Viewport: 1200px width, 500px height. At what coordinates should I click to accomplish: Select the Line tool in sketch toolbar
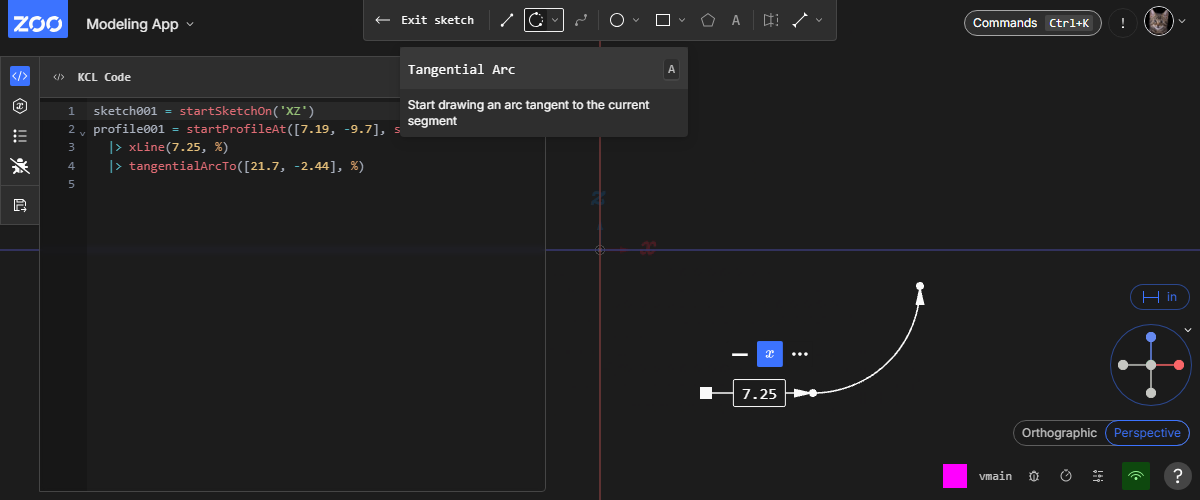coord(506,20)
